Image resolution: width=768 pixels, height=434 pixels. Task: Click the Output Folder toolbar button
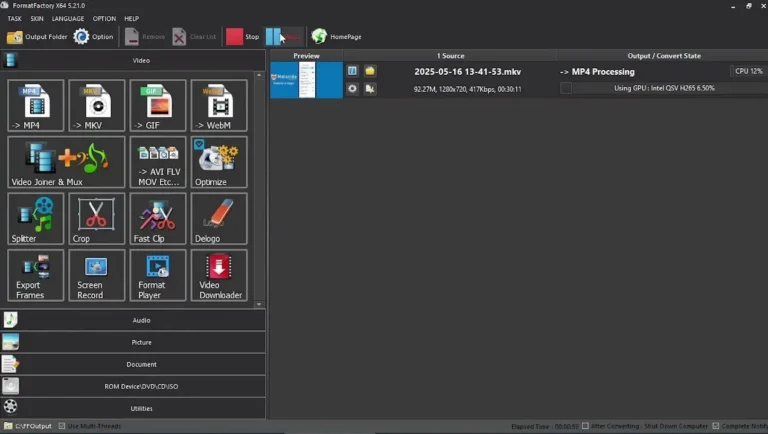pos(37,37)
